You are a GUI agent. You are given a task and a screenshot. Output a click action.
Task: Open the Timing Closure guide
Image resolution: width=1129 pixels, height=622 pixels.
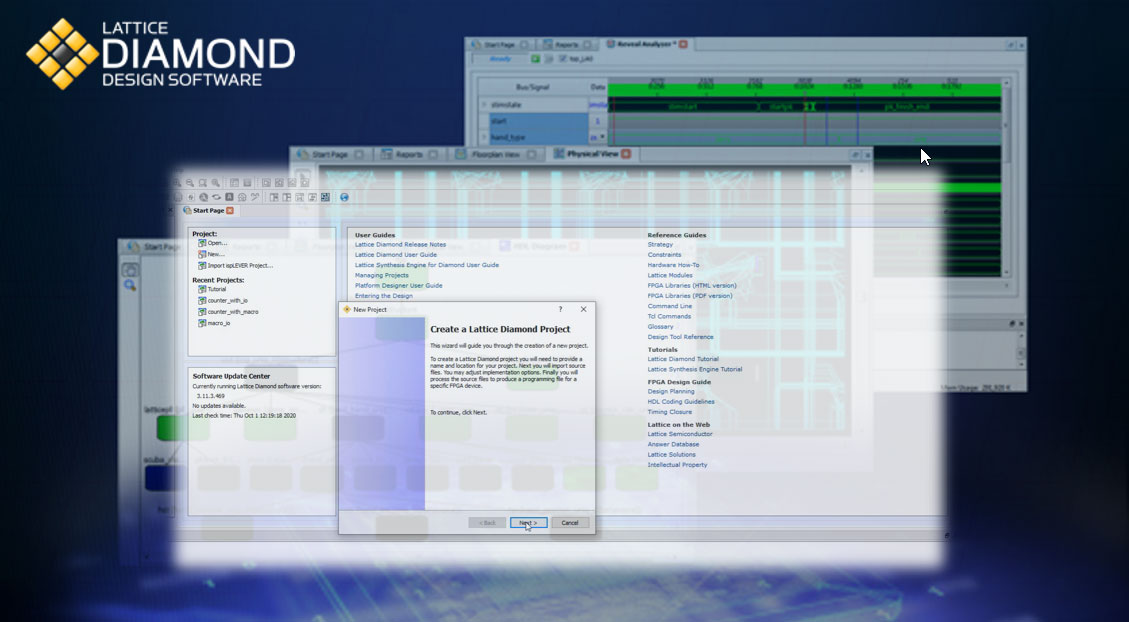click(670, 413)
